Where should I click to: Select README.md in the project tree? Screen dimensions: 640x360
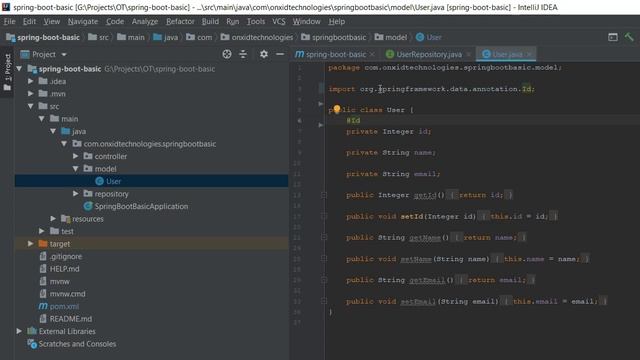(70, 318)
